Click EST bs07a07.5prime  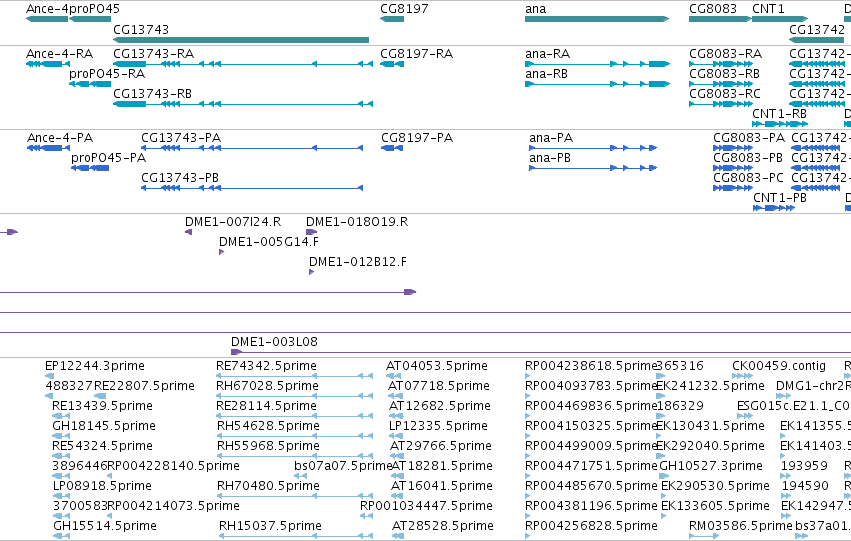301,476
